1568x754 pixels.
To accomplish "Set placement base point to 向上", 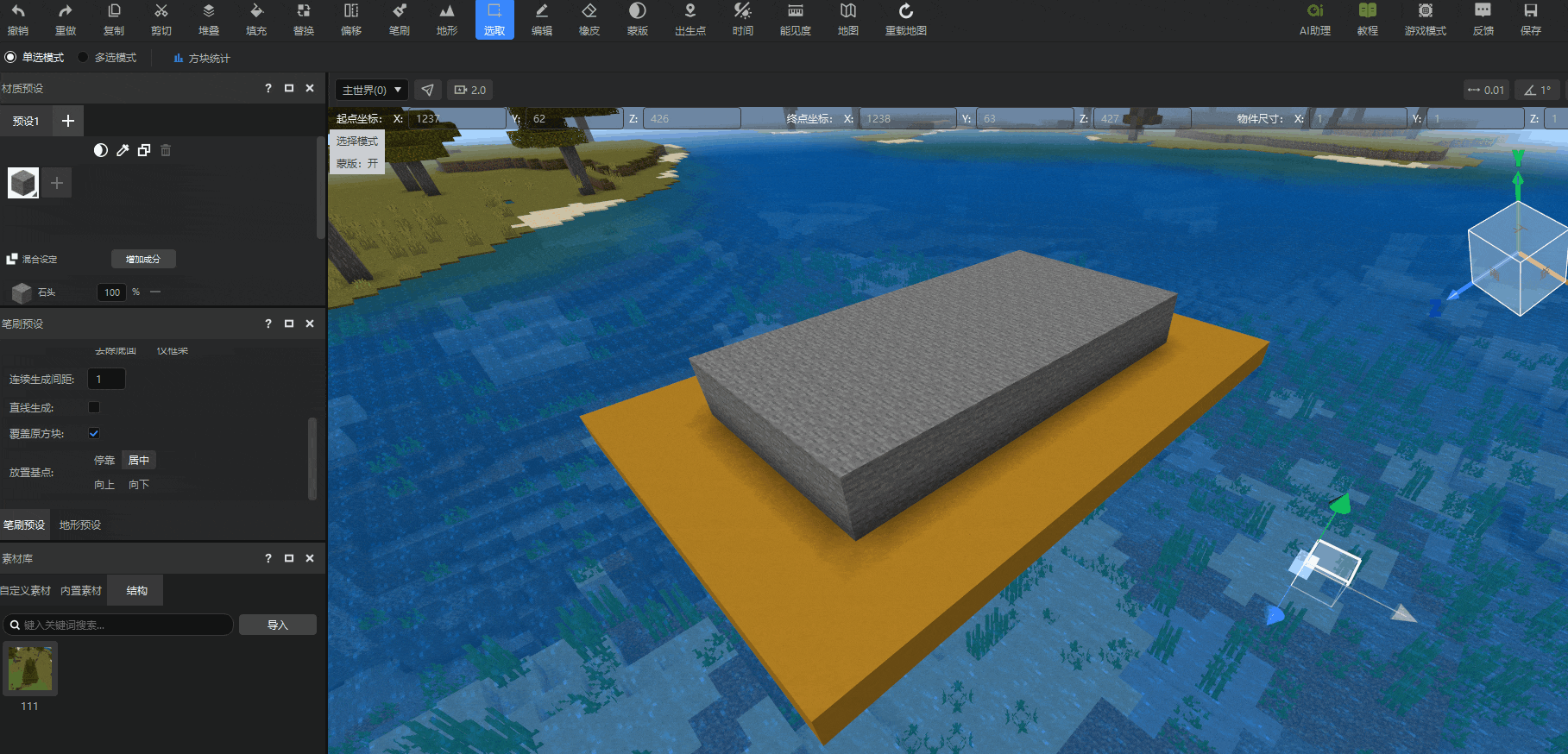I will 104,485.
